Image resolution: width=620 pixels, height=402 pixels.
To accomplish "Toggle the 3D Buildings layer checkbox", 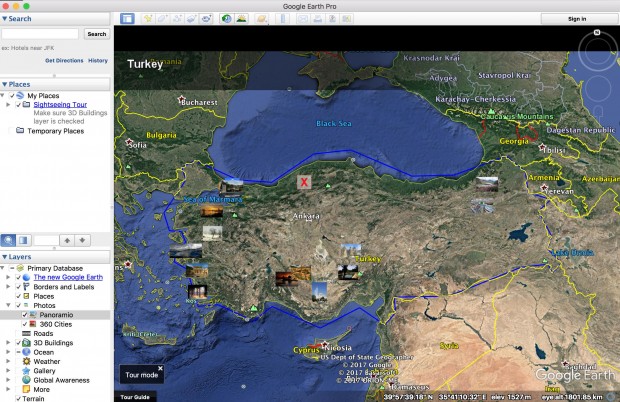I will point(18,343).
